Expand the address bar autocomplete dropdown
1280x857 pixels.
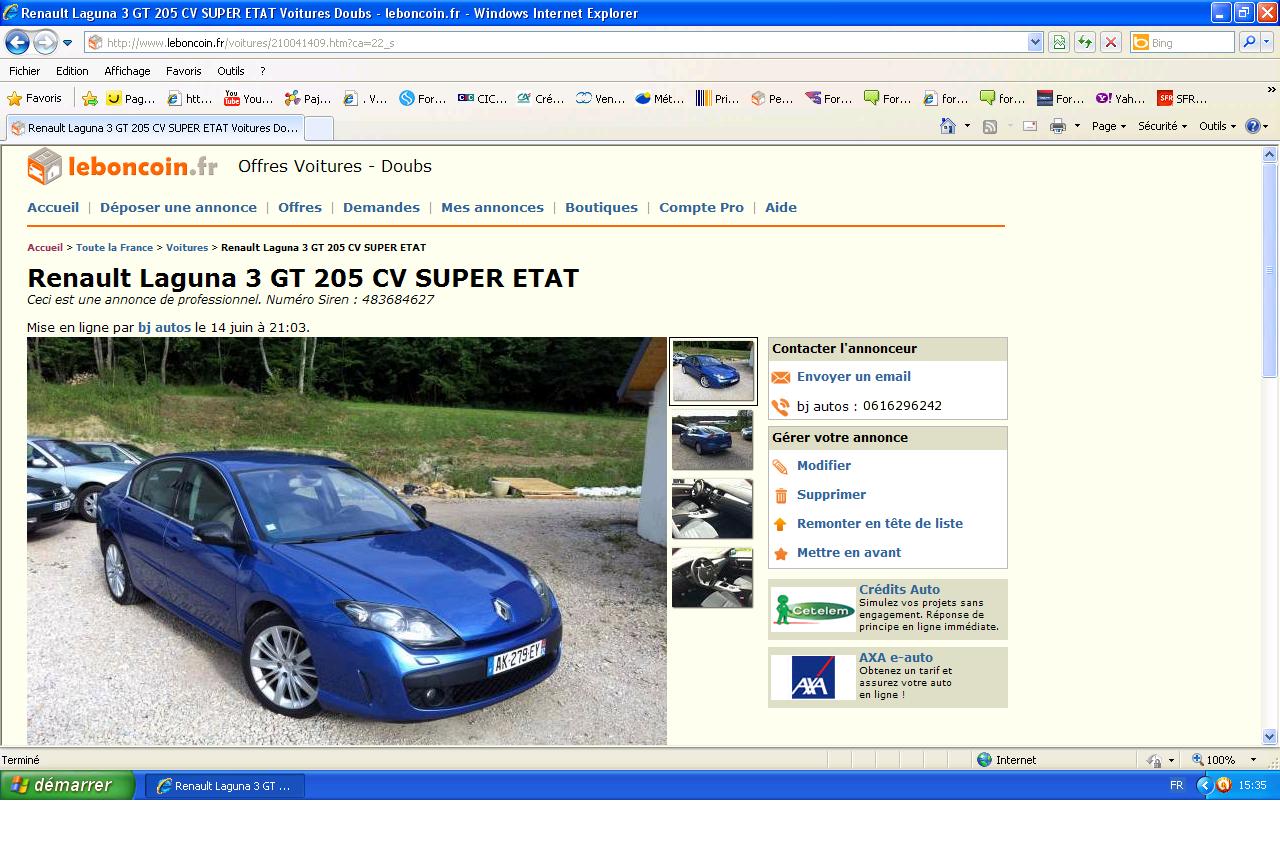click(1035, 43)
